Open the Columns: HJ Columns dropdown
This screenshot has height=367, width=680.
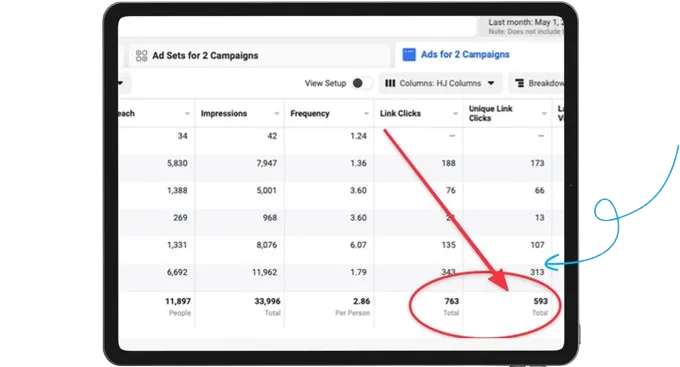440,83
